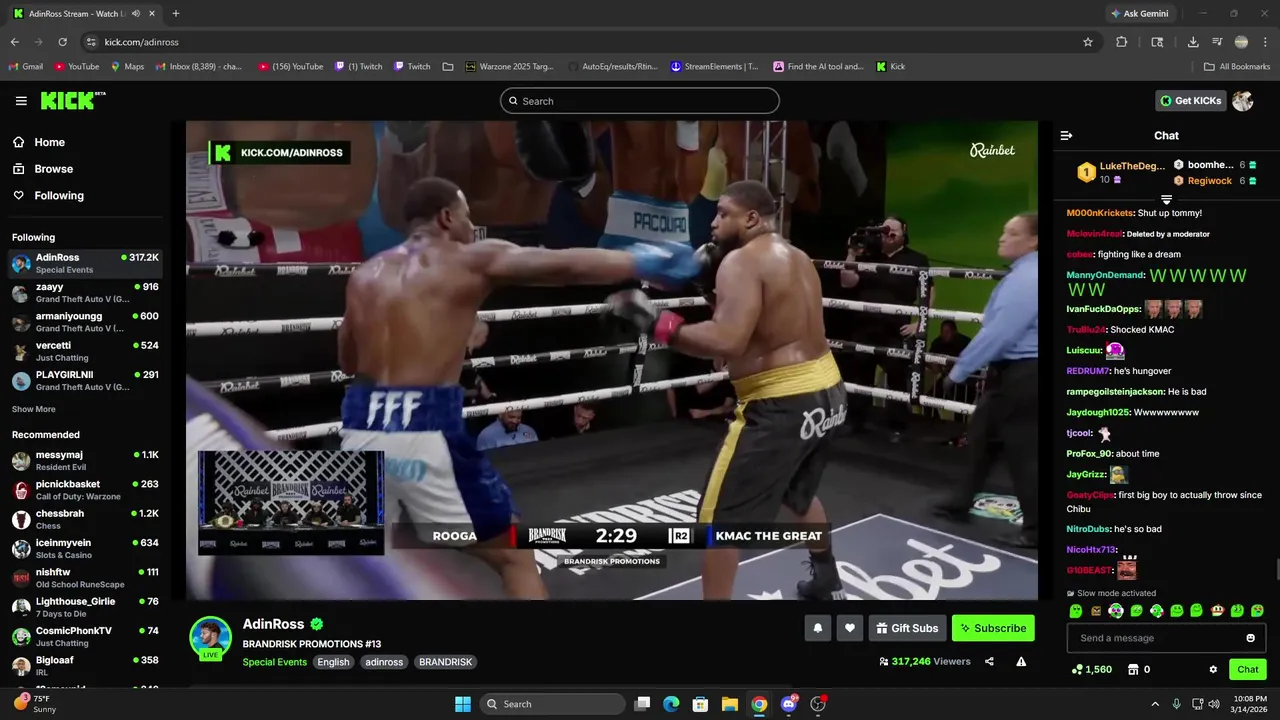Open Chrome media controls icon
This screenshot has height=720, width=1280.
1217,42
